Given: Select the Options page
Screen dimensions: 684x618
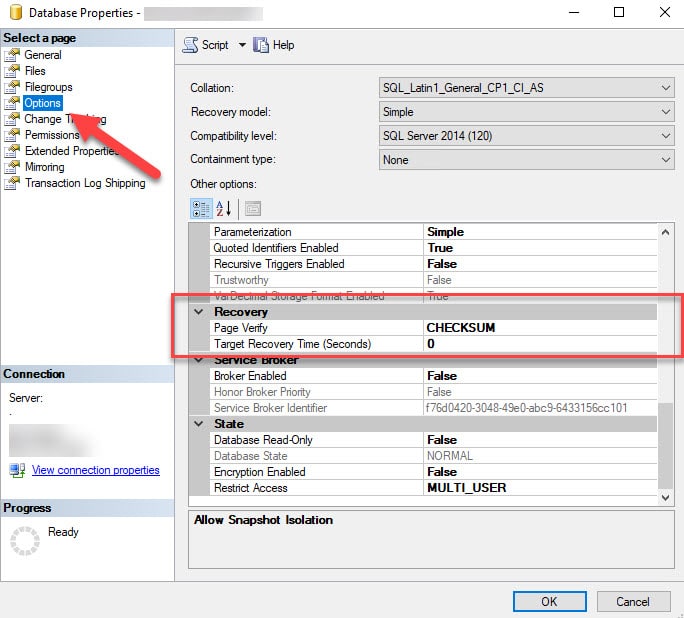Looking at the screenshot, I should 42,103.
